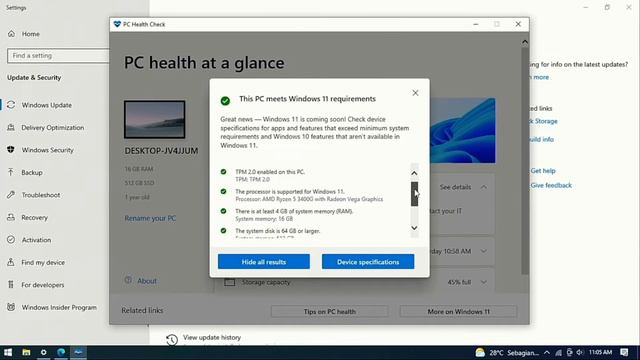Click PC Health Check taskbar icon

tap(78, 352)
